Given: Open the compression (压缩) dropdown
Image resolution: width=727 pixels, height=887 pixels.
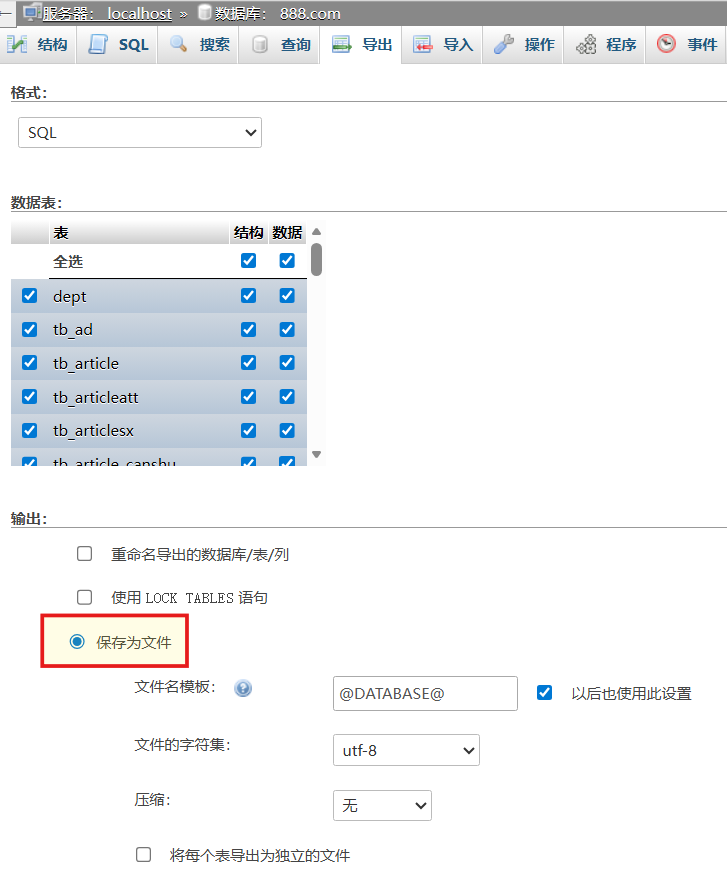Looking at the screenshot, I should (381, 805).
